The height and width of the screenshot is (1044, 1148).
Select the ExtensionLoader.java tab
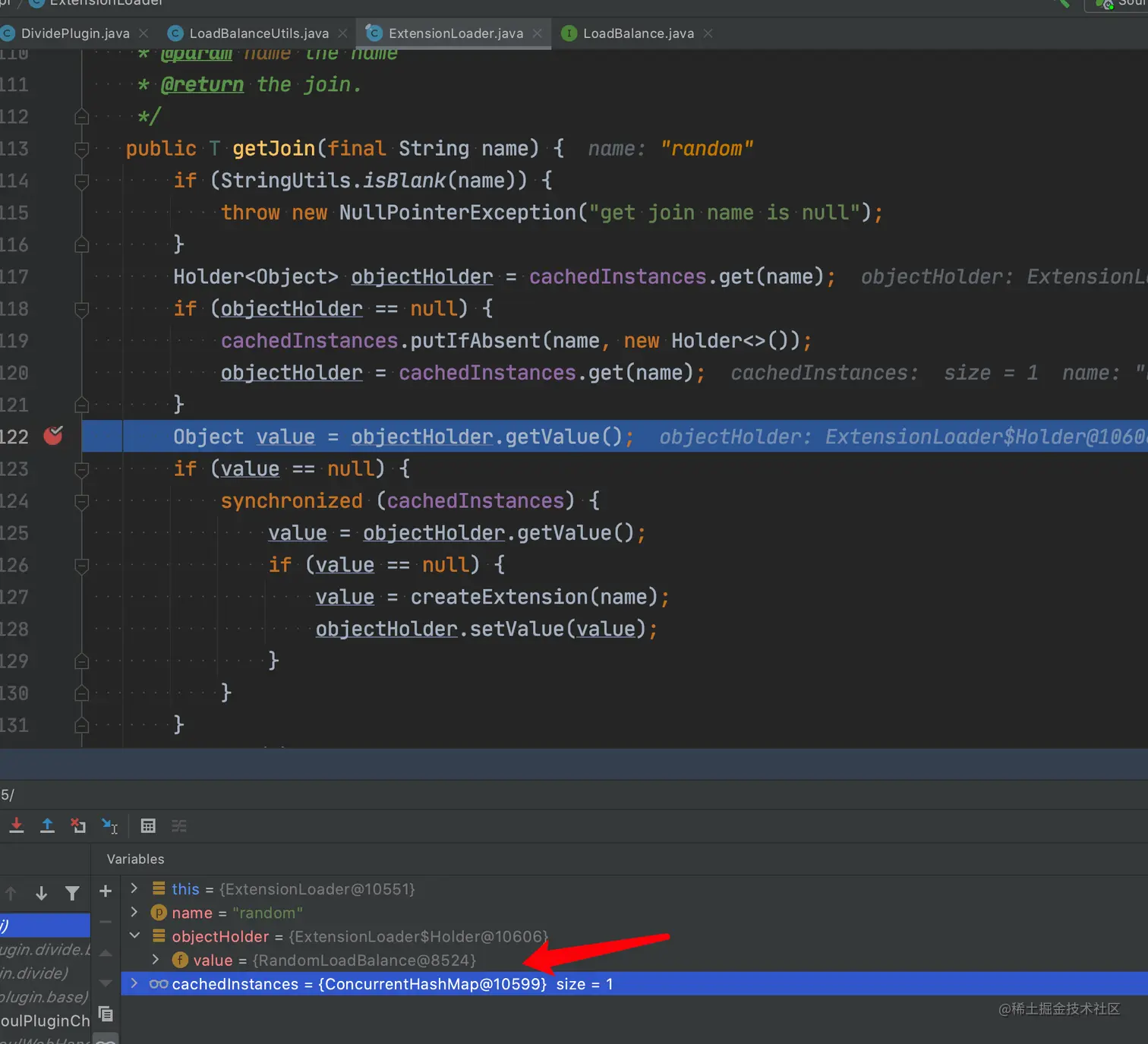coord(454,33)
